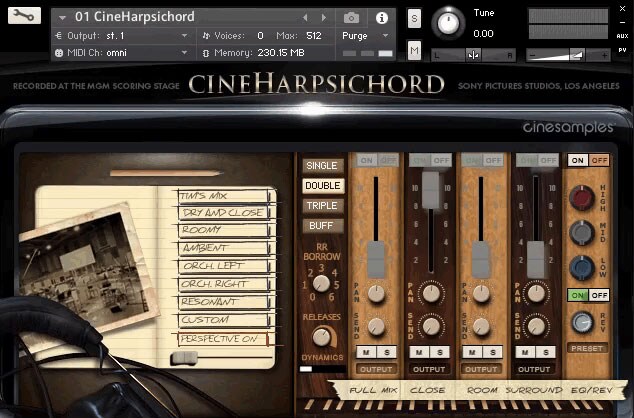Open the camera snapshot view
Viewport: 634px width, 418px height.
pyautogui.click(x=352, y=17)
